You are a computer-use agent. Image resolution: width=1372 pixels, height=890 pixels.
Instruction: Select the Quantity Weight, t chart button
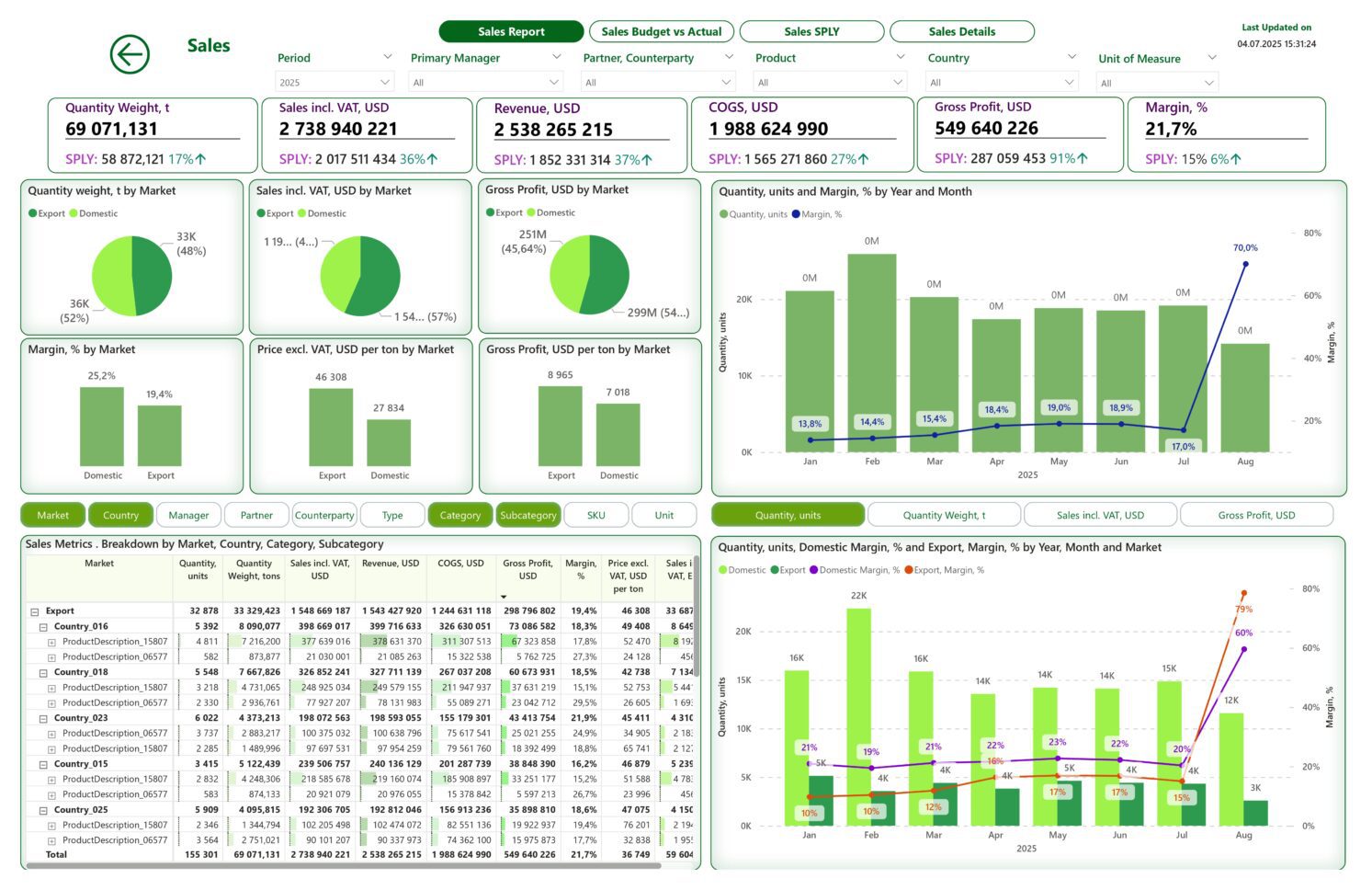(x=944, y=515)
